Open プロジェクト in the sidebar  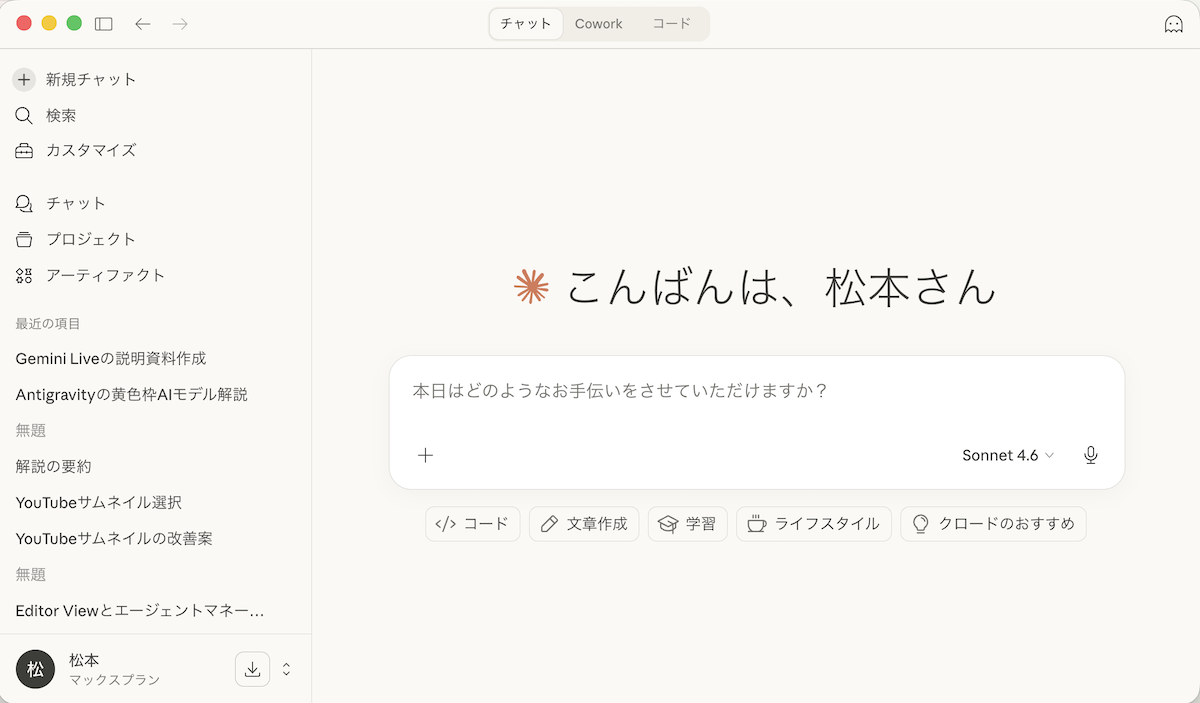click(90, 239)
